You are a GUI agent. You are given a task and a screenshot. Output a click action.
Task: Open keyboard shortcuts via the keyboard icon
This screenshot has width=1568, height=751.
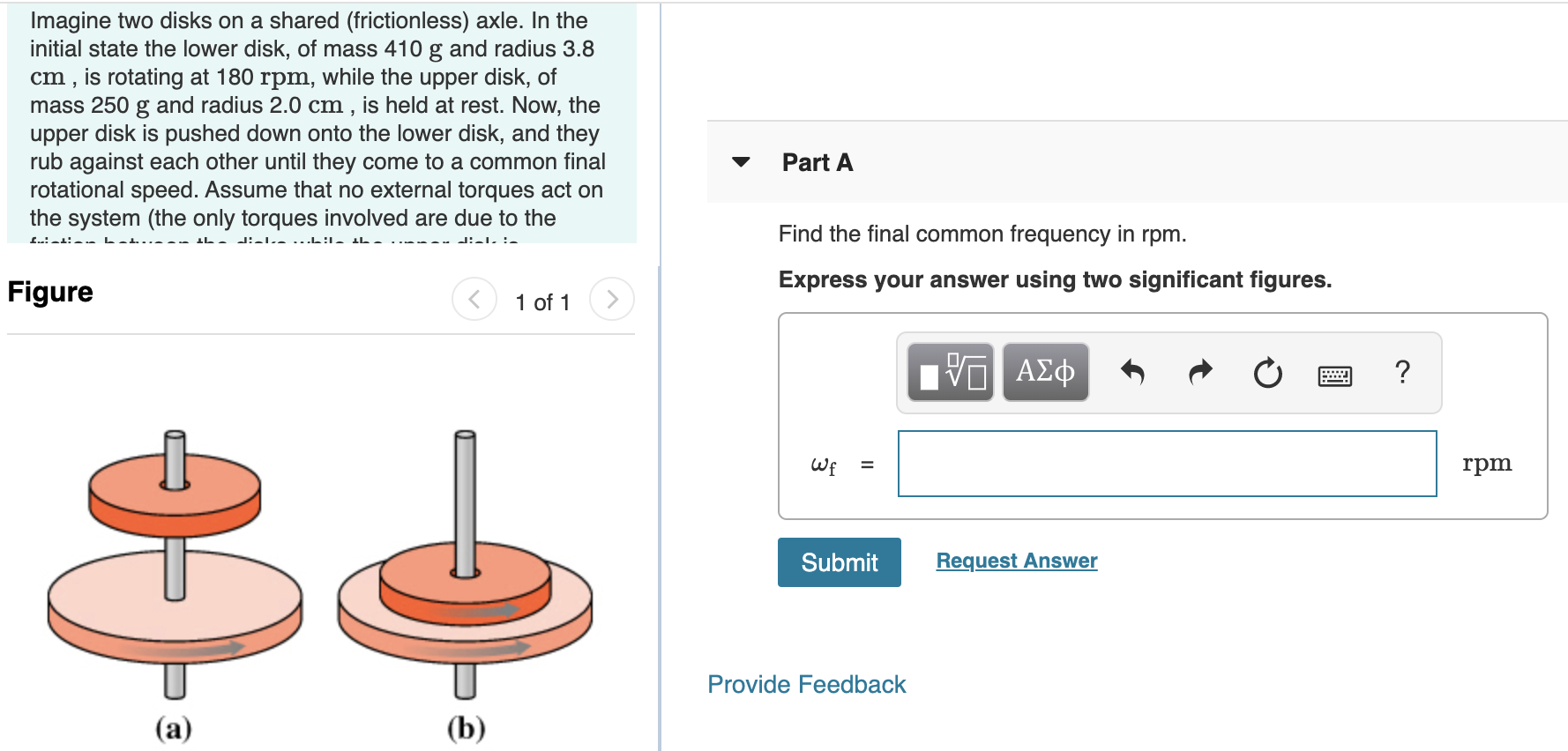(x=1333, y=374)
